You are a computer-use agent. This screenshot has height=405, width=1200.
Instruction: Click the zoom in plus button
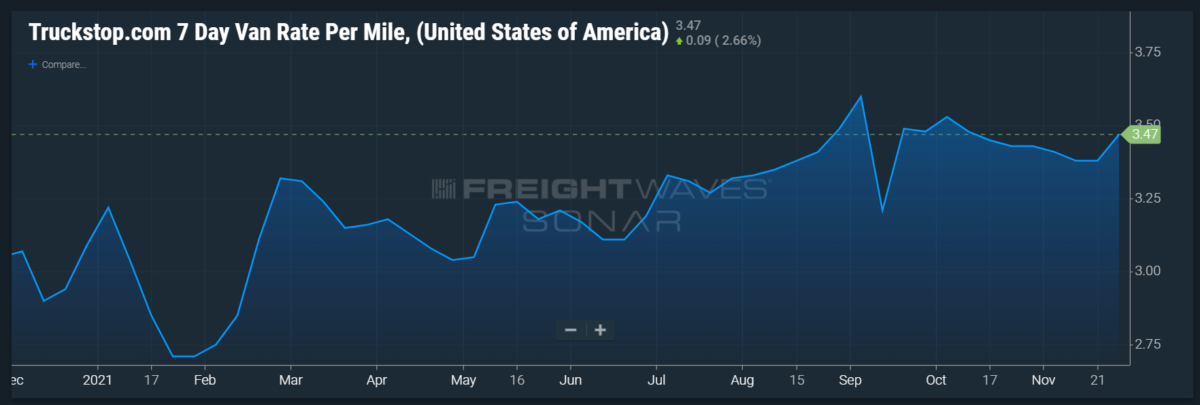(600, 329)
